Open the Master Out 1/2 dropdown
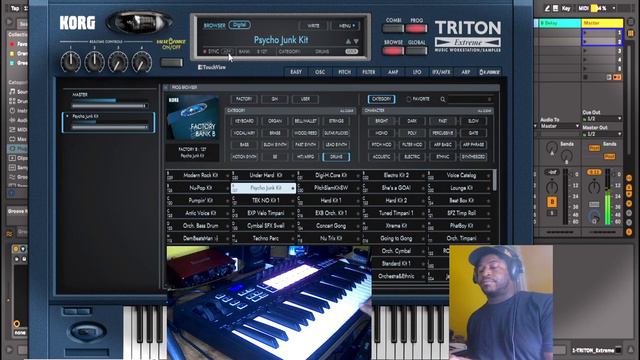This screenshot has width=640, height=360. pos(602,134)
